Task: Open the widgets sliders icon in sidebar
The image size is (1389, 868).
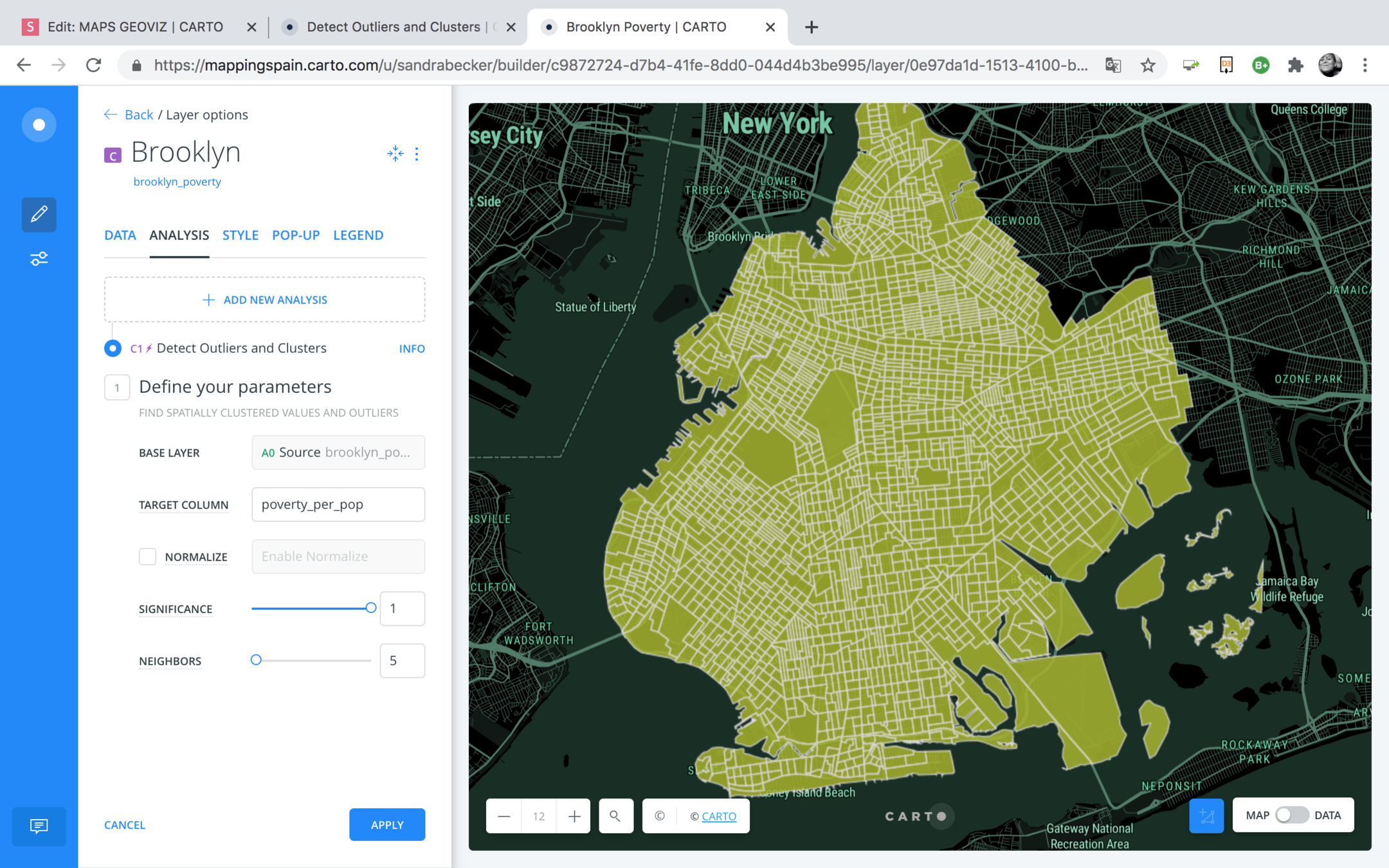Action: pos(39,258)
